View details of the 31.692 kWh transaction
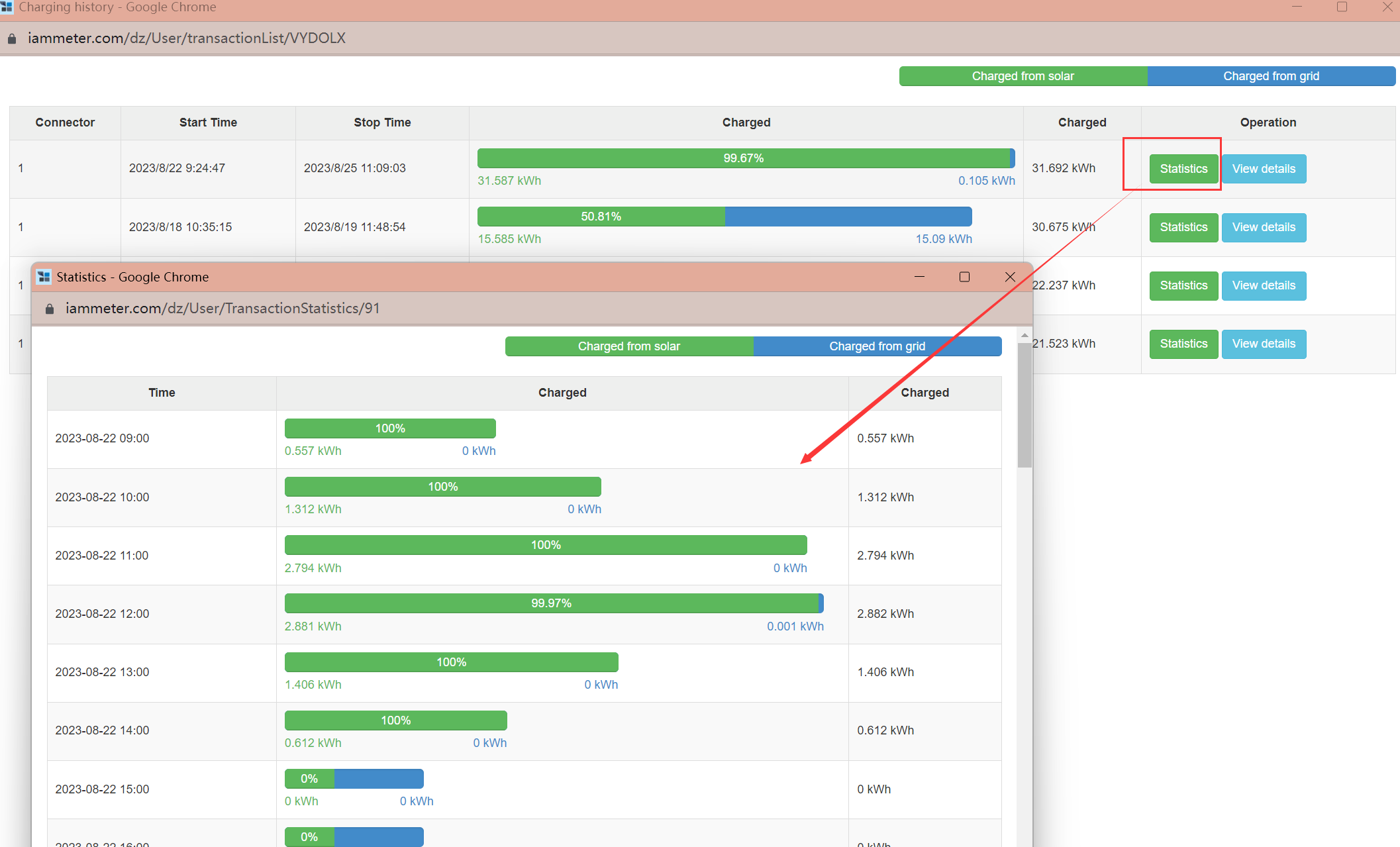 [1263, 169]
